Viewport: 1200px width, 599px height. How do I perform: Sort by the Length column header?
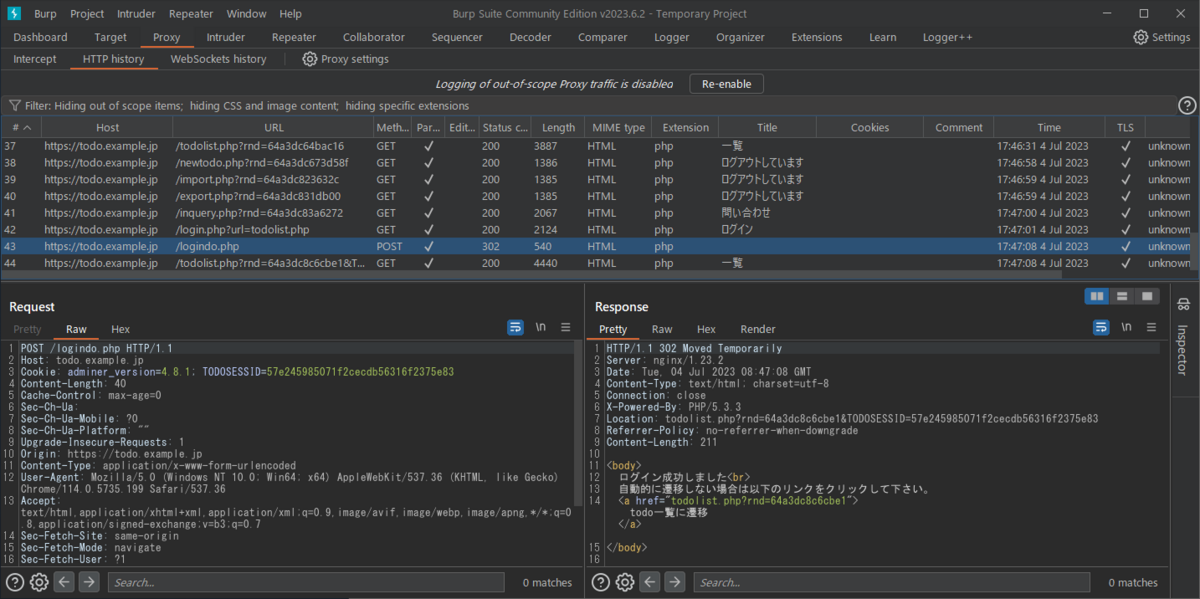(556, 127)
